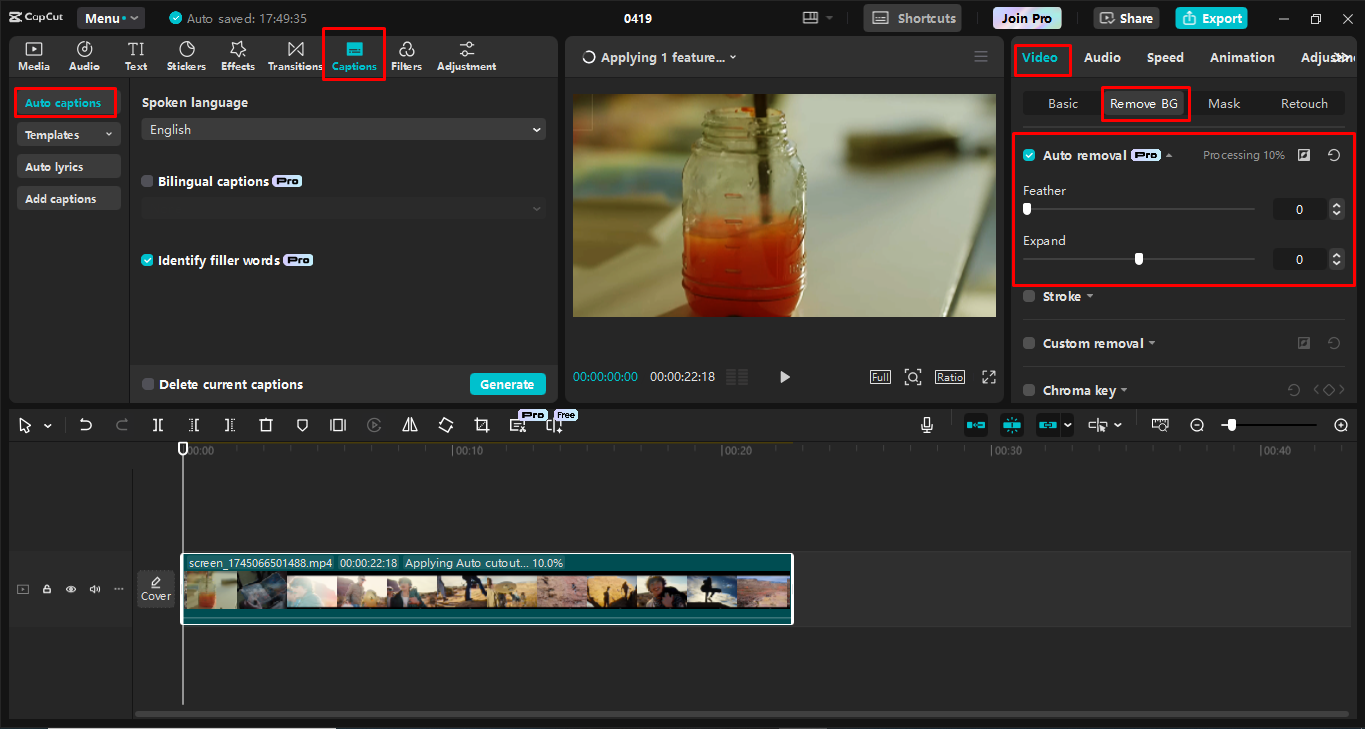
Task: Click the Mirror tool icon
Action: pyautogui.click(x=409, y=425)
